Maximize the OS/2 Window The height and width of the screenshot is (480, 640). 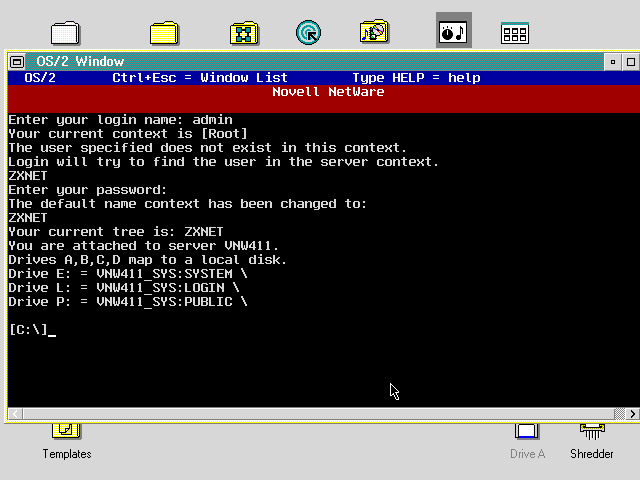(x=631, y=62)
